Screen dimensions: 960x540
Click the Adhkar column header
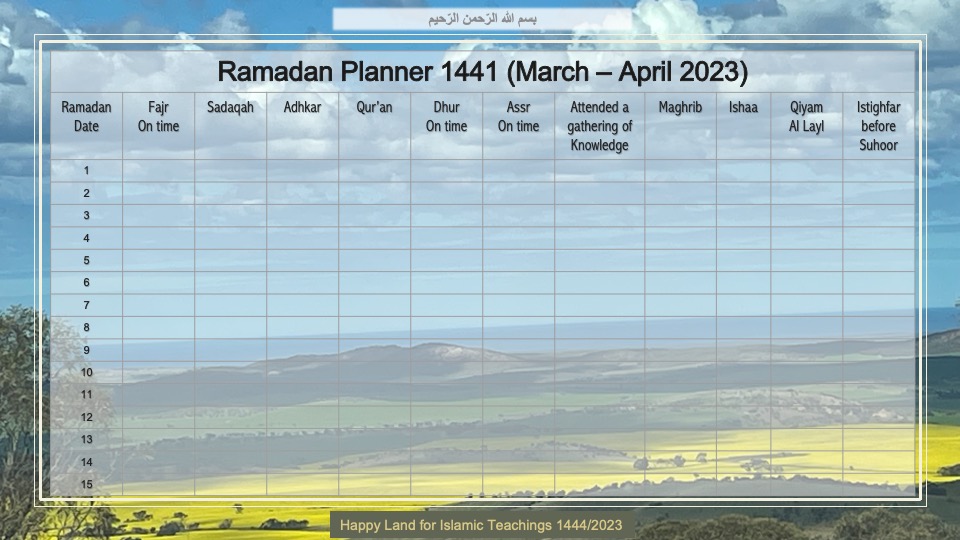(x=302, y=108)
